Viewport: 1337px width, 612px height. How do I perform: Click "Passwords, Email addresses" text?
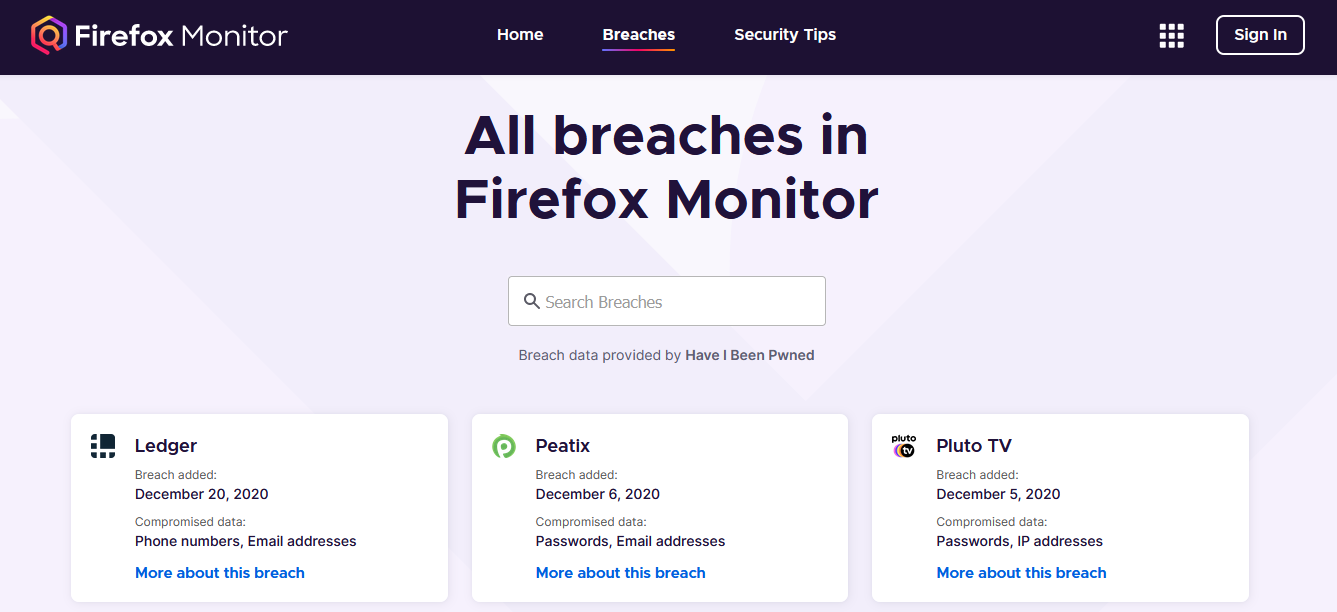(x=631, y=541)
